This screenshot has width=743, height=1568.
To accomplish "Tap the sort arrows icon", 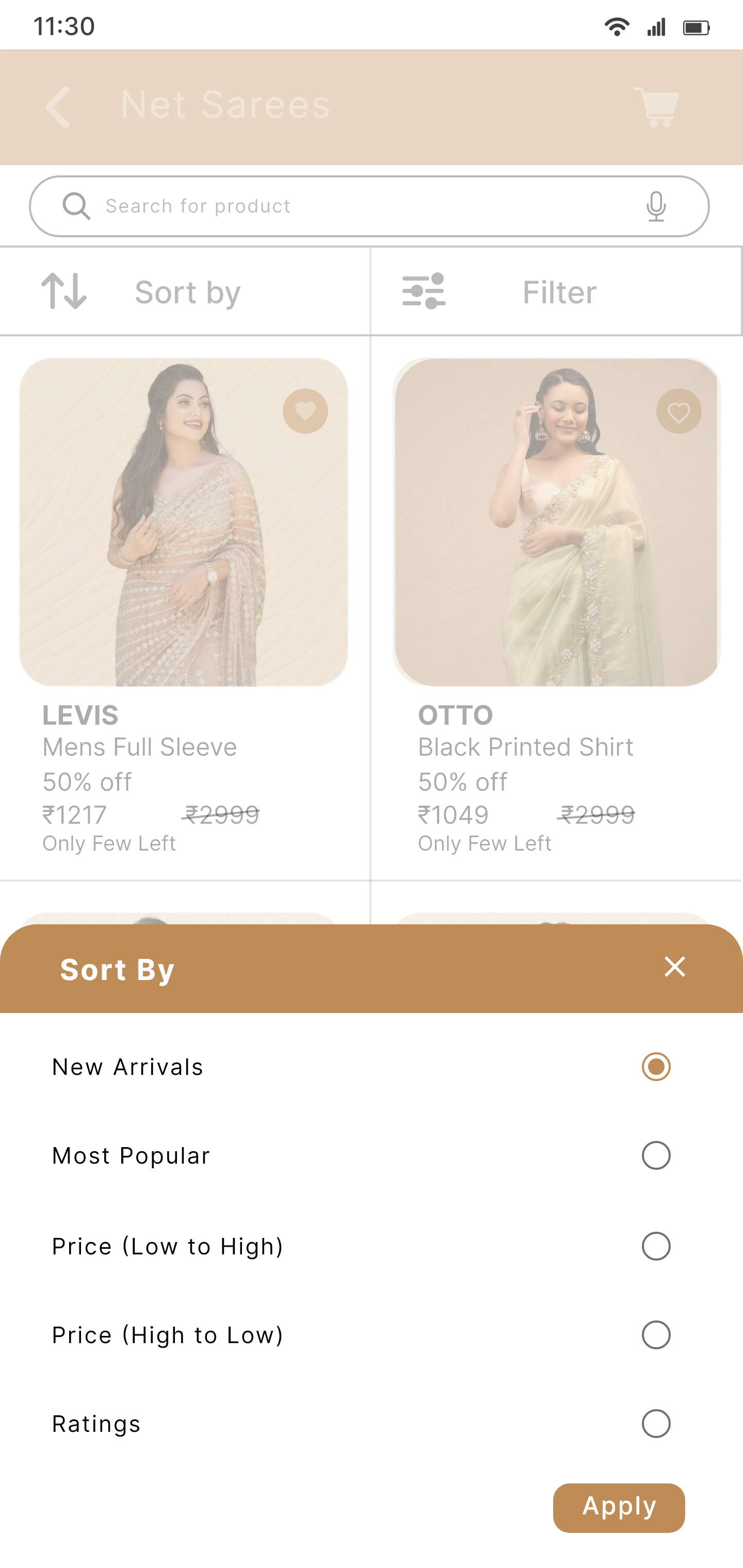I will click(x=64, y=291).
